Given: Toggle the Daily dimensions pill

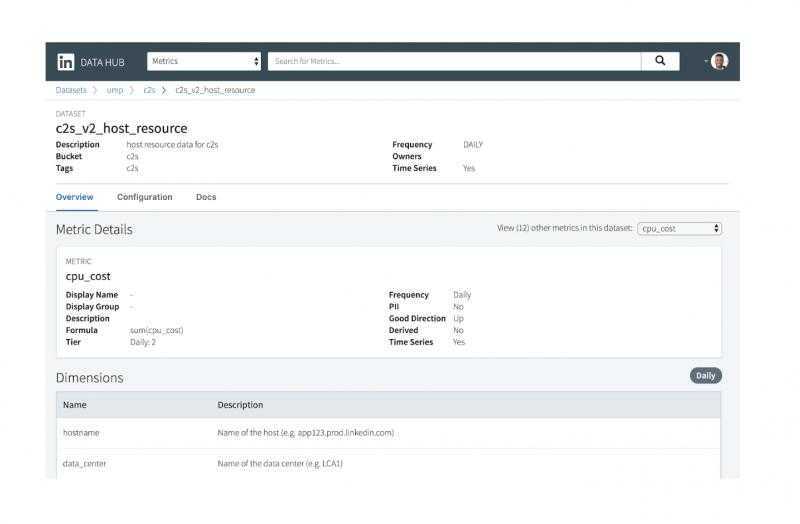Looking at the screenshot, I should pos(706,376).
